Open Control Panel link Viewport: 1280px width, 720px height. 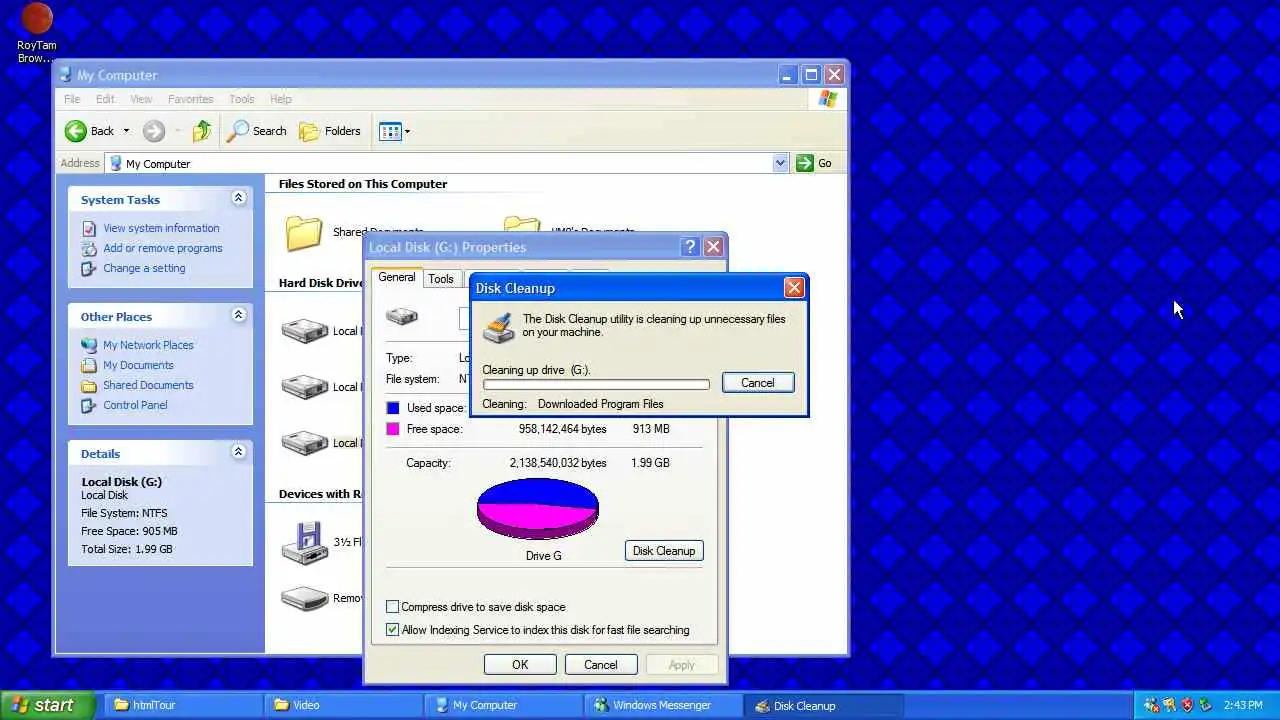pyautogui.click(x=135, y=405)
